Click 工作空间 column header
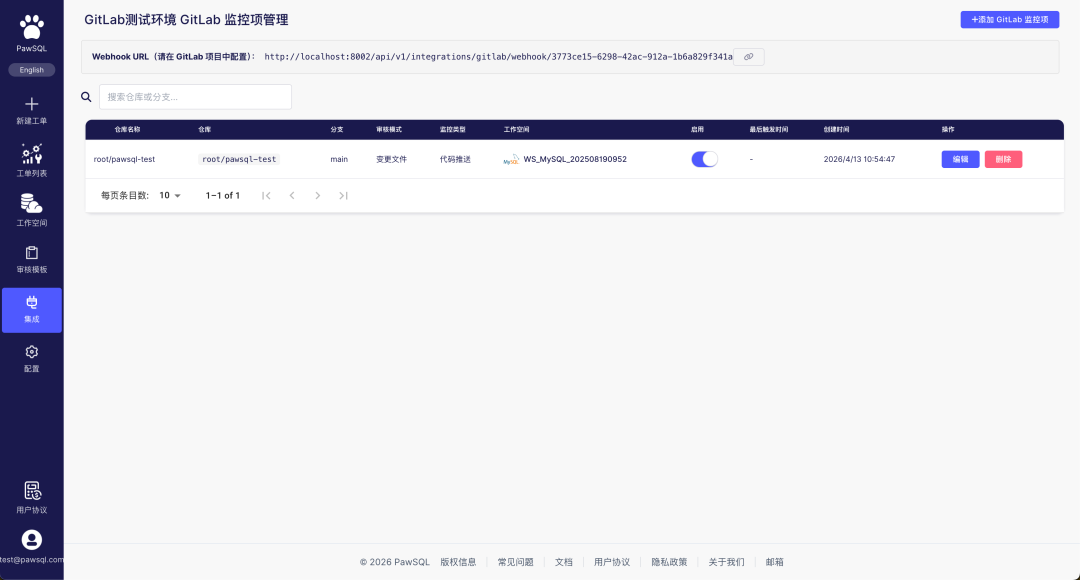 pyautogui.click(x=517, y=130)
